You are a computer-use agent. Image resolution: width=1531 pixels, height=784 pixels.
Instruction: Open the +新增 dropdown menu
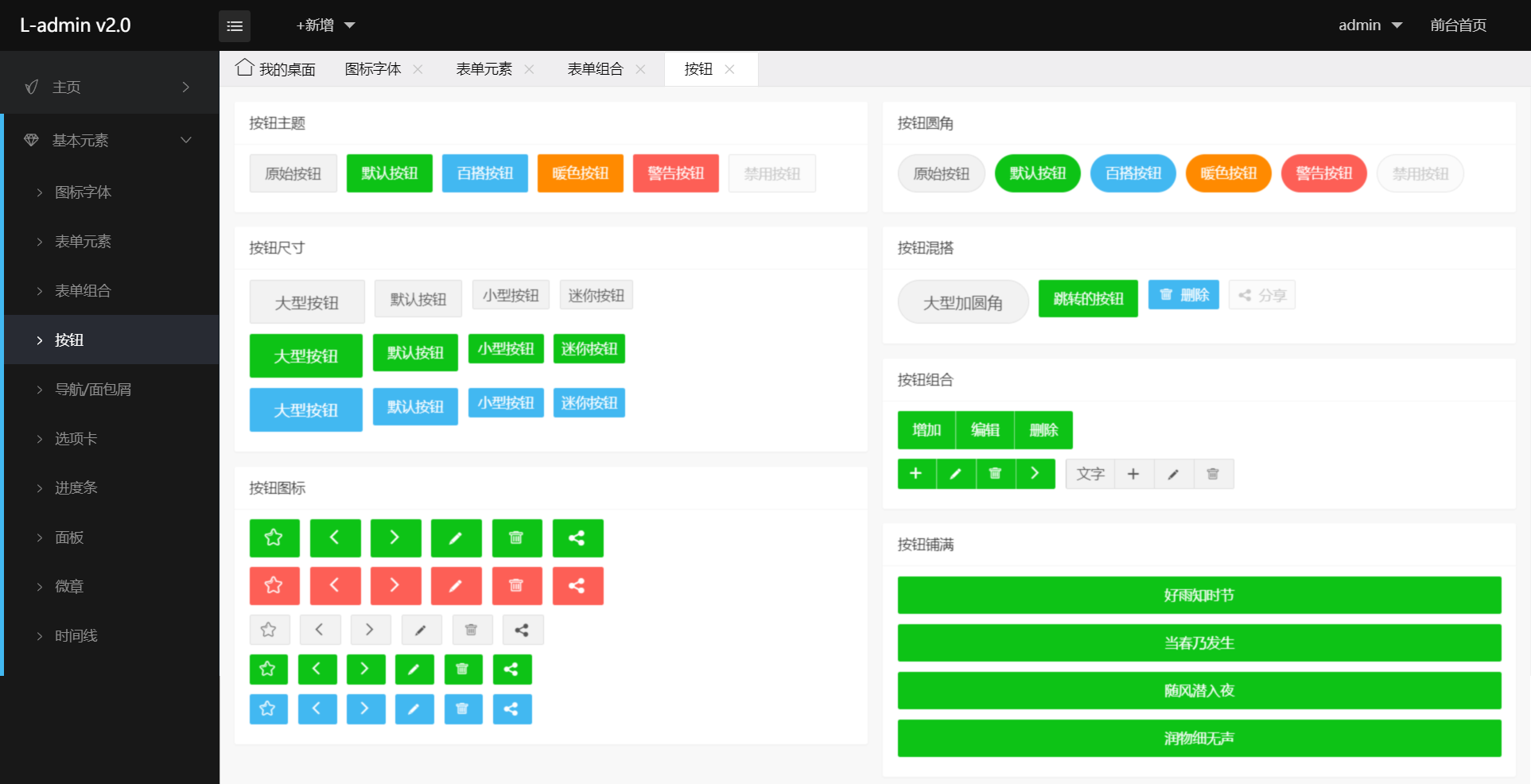tap(324, 25)
